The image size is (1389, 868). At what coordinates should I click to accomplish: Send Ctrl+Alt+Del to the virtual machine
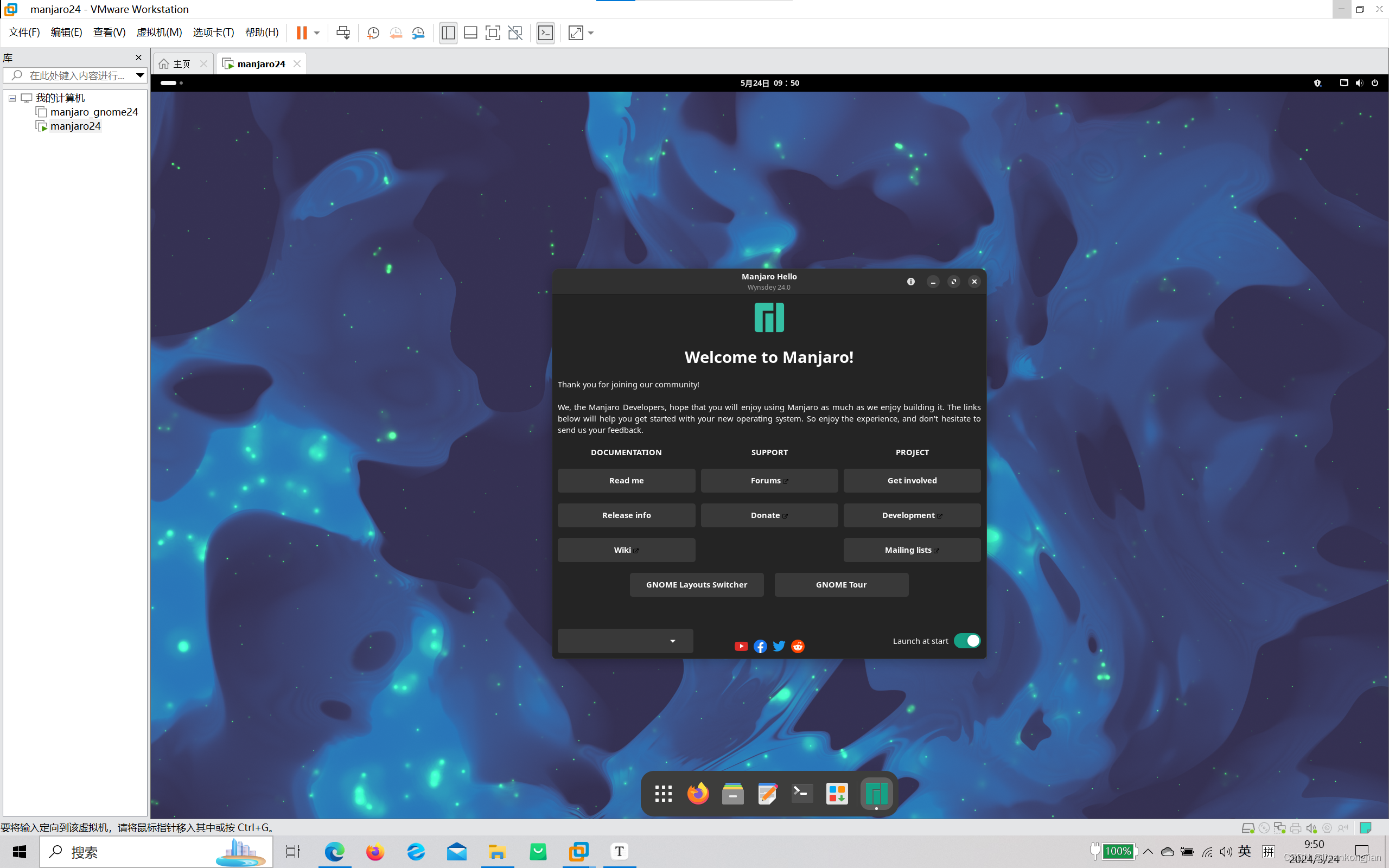coord(343,33)
